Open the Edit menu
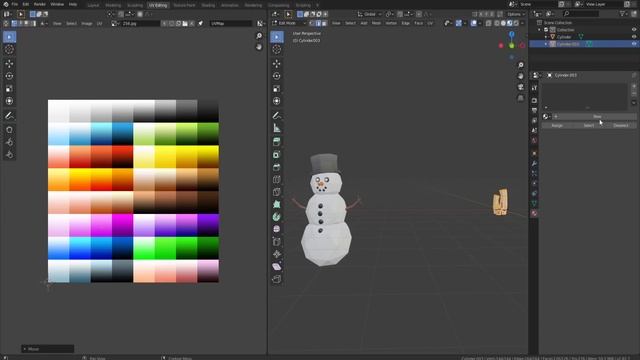Image resolution: width=640 pixels, height=360 pixels. (x=26, y=4)
